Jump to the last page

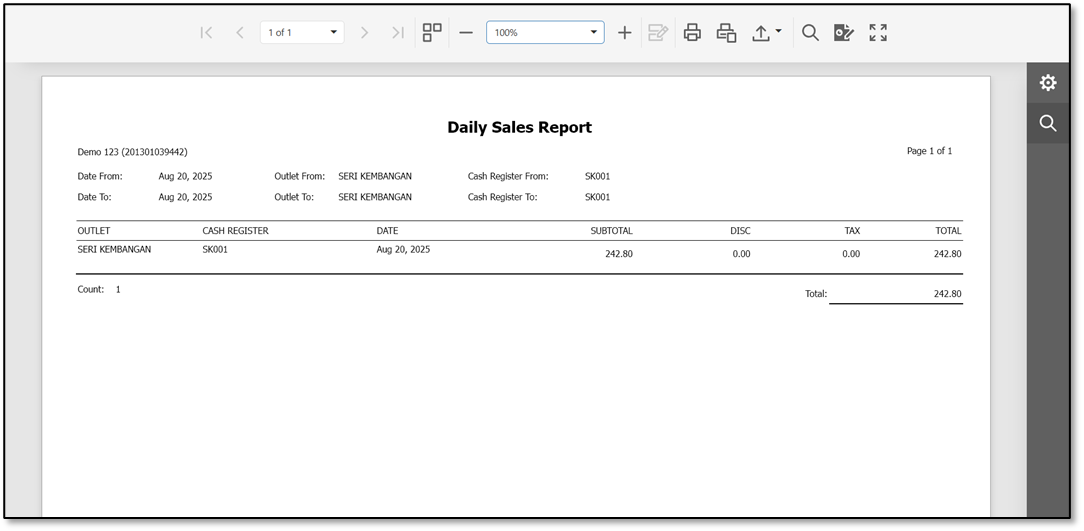point(398,32)
